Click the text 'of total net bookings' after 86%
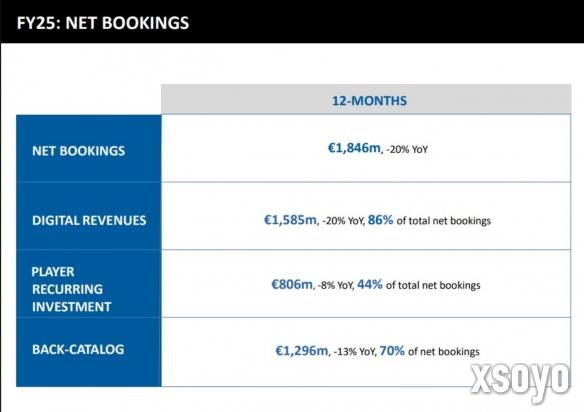The height and width of the screenshot is (412, 584). [x=444, y=221]
